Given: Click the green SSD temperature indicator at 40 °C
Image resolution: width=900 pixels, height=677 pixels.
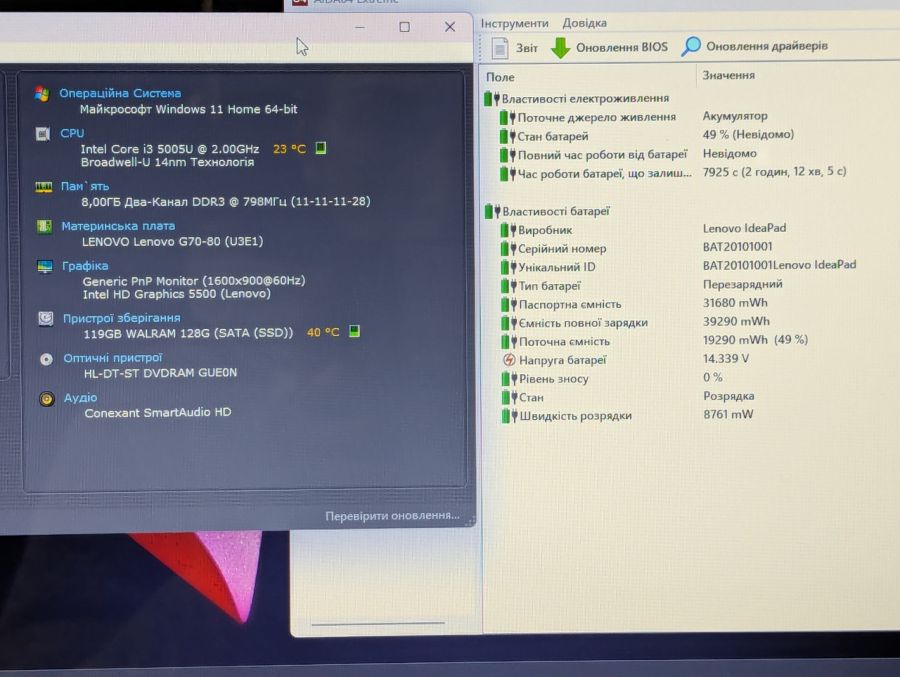Looking at the screenshot, I should [355, 331].
